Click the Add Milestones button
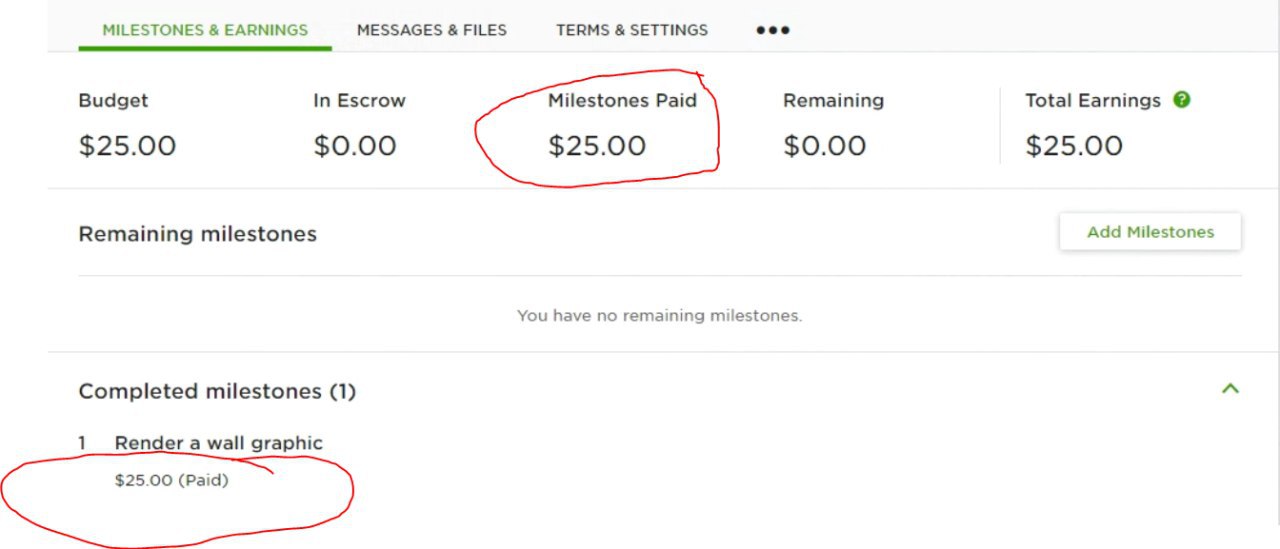 tap(1150, 232)
